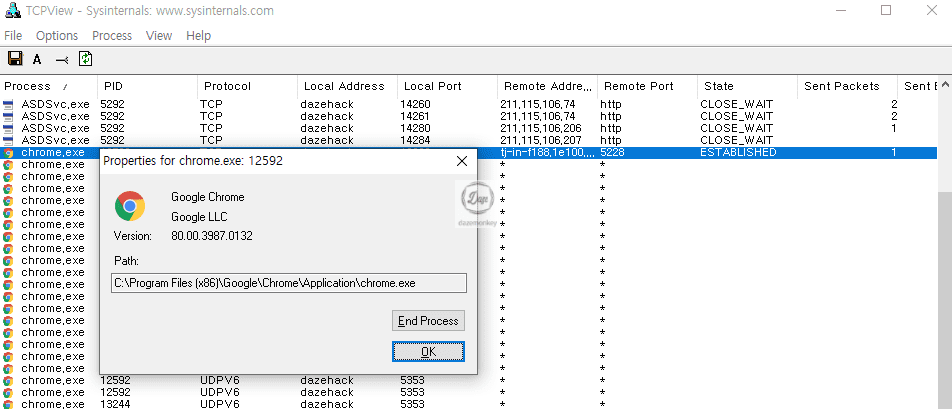Click the TCPView app icon in title bar

pos(11,10)
